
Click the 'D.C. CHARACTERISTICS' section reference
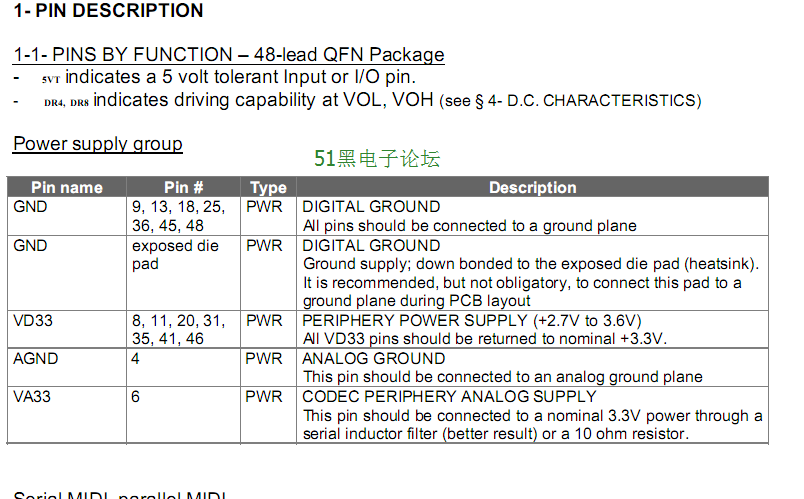[601, 101]
